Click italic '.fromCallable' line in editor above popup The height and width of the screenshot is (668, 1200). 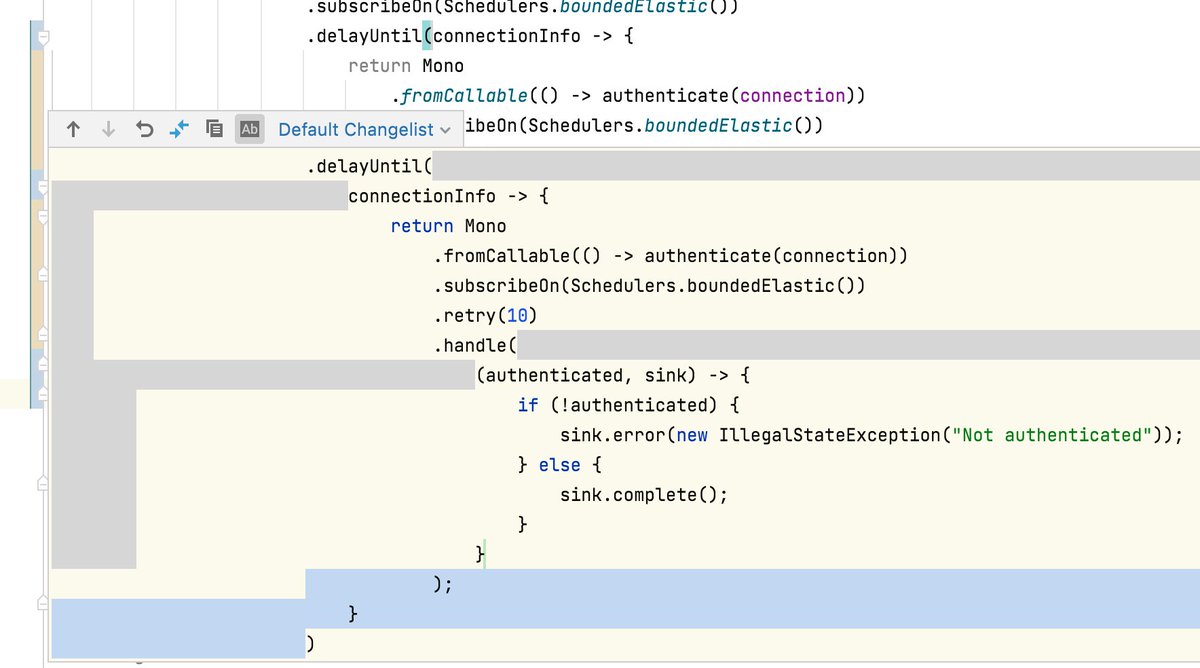(627, 96)
